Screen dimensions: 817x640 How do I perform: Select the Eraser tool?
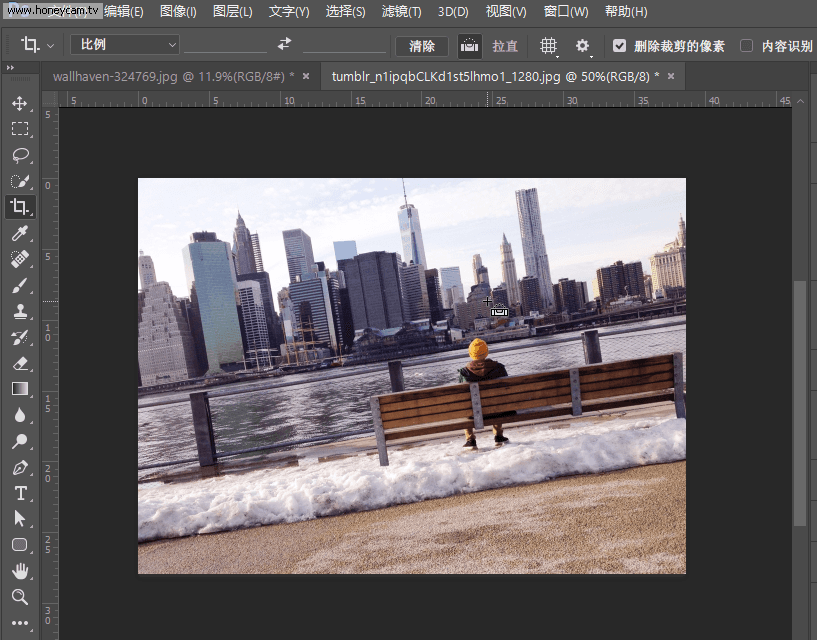[x=19, y=363]
